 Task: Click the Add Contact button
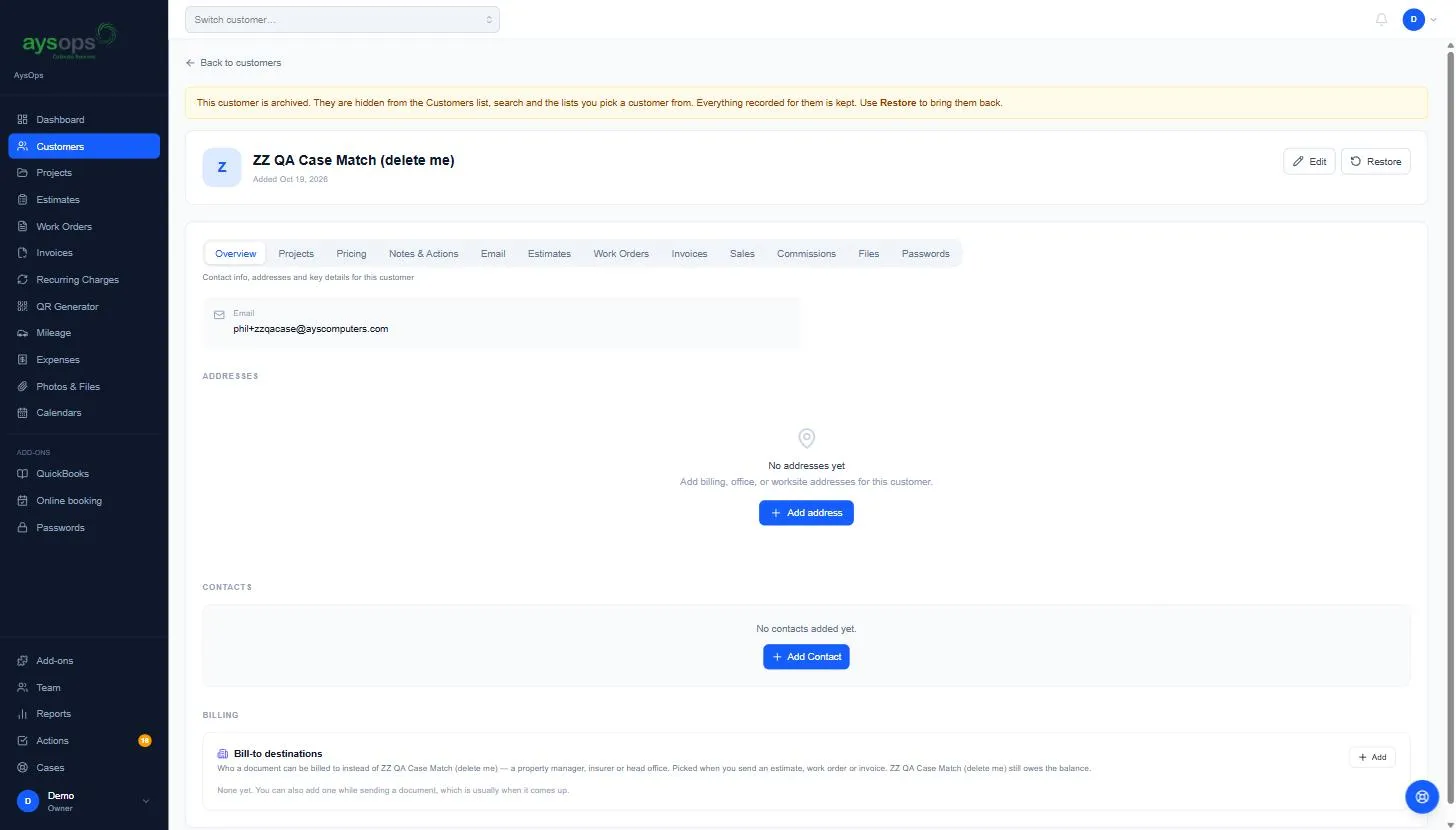[806, 657]
